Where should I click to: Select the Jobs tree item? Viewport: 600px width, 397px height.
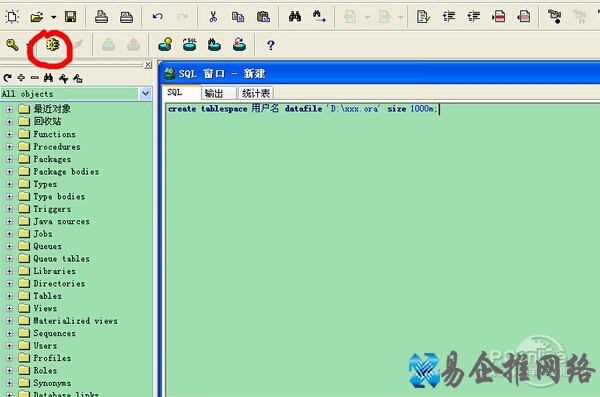click(x=43, y=234)
